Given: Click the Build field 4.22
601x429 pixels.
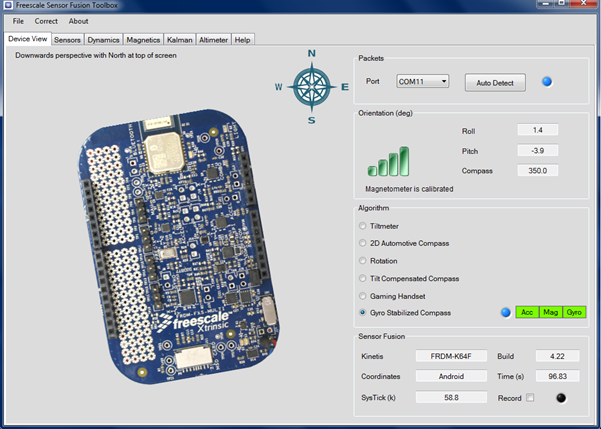Looking at the screenshot, I should [x=557, y=356].
